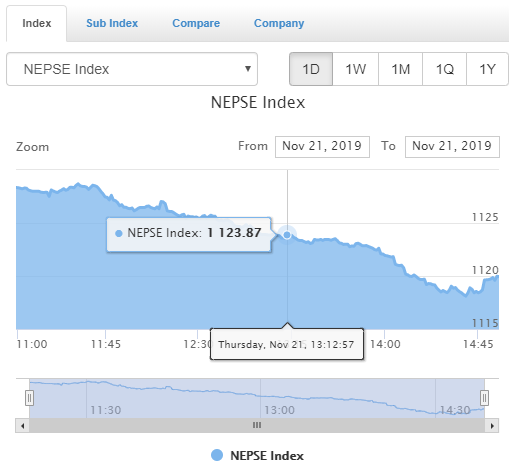
Task: Click the 11:30 navigator time label
Action: point(106,410)
